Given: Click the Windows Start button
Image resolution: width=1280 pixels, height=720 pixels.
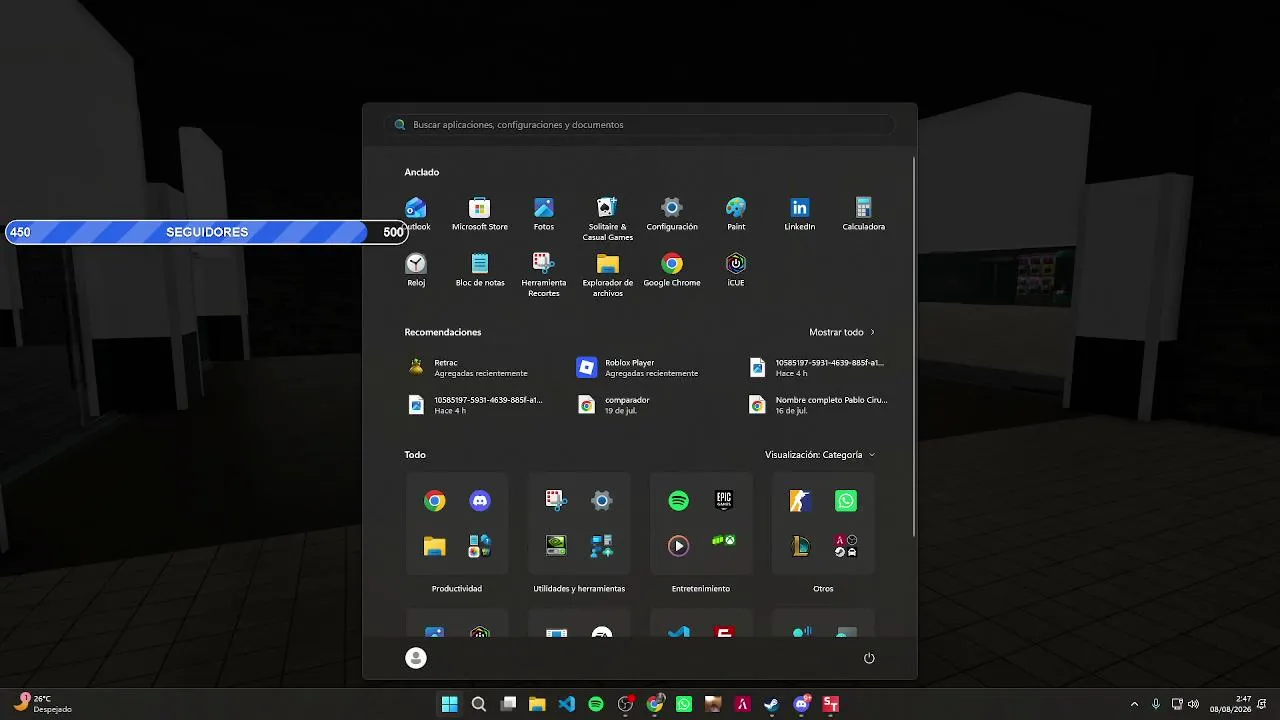Looking at the screenshot, I should tap(450, 704).
